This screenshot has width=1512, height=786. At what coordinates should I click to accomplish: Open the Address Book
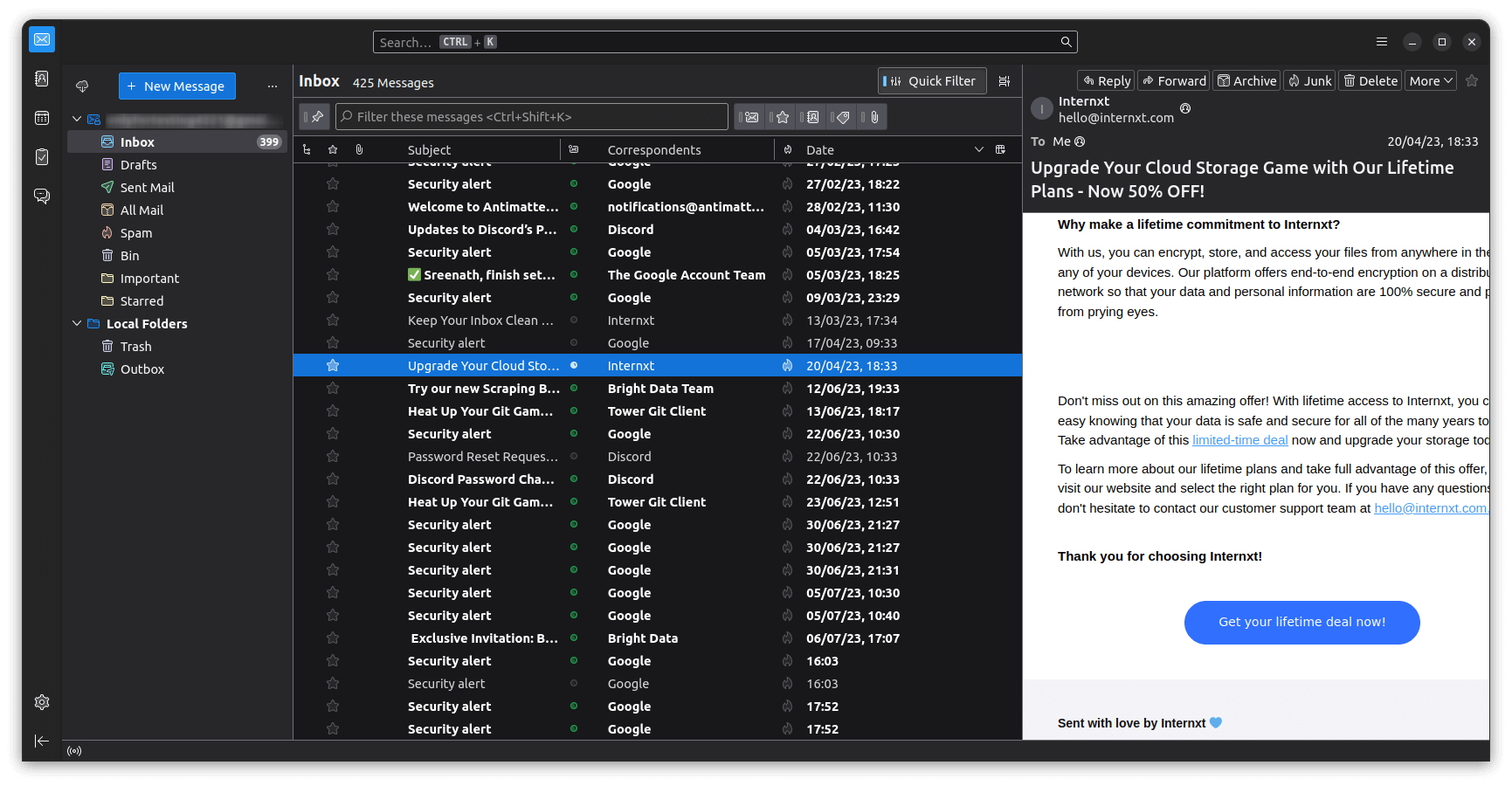coord(41,79)
